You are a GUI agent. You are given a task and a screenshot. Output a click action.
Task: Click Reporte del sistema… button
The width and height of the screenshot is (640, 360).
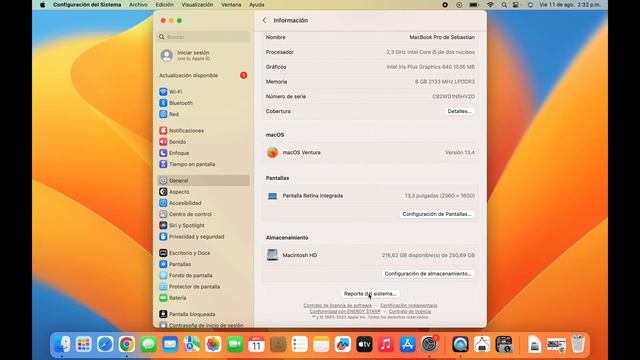pos(370,293)
